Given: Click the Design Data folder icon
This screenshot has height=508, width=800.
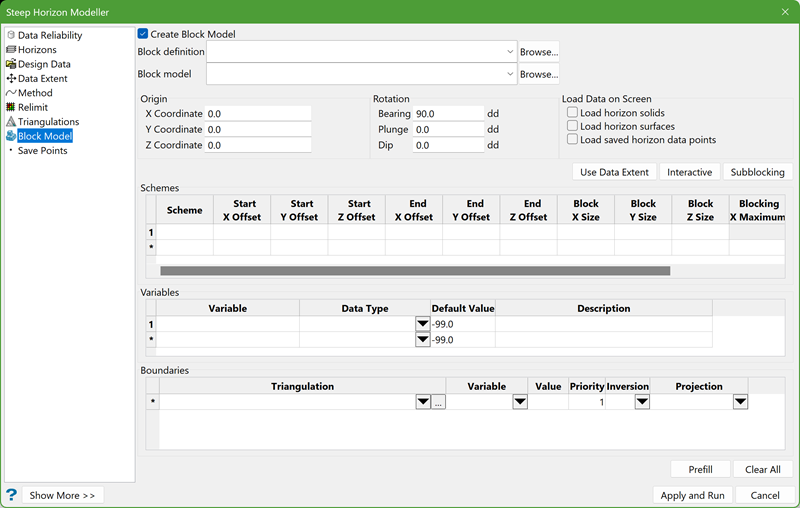Looking at the screenshot, I should click(x=11, y=64).
